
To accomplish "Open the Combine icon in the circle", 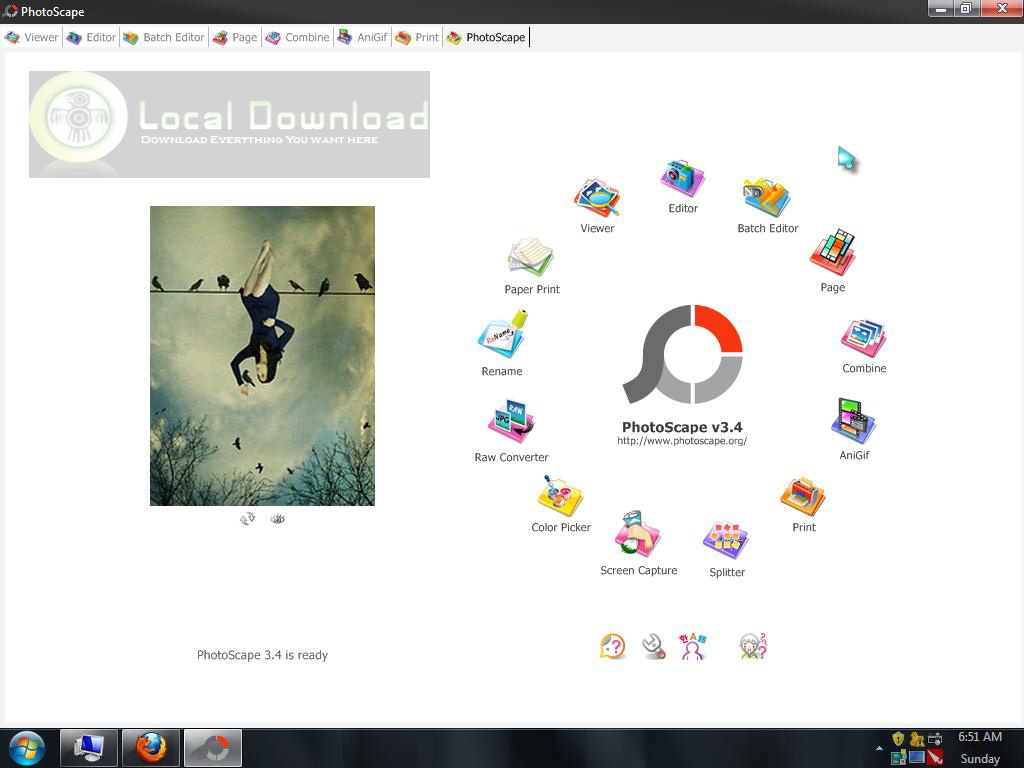I will click(x=863, y=338).
